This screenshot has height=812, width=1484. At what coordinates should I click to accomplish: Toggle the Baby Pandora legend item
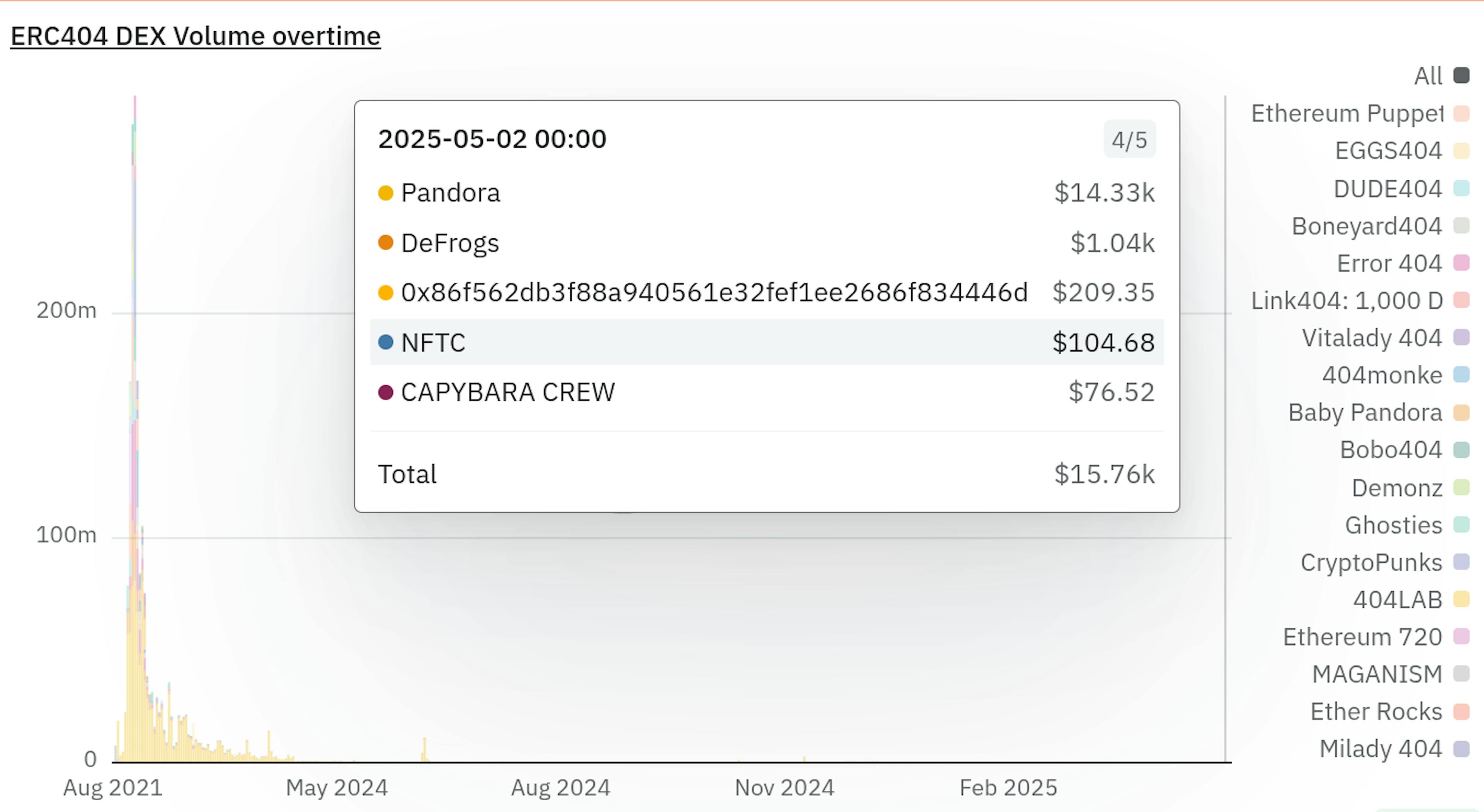(1365, 412)
